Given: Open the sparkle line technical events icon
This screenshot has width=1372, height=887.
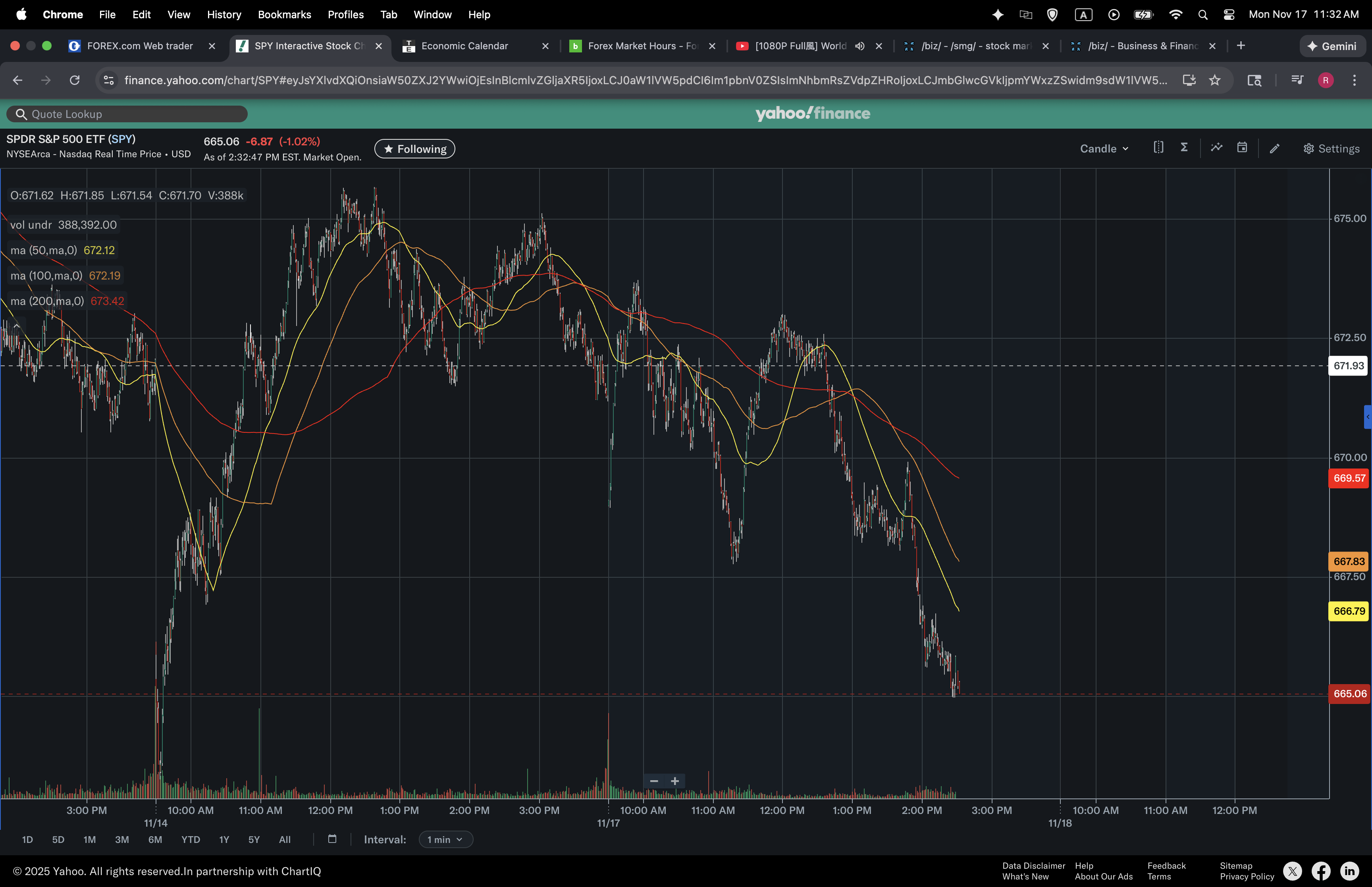Looking at the screenshot, I should click(x=1216, y=148).
